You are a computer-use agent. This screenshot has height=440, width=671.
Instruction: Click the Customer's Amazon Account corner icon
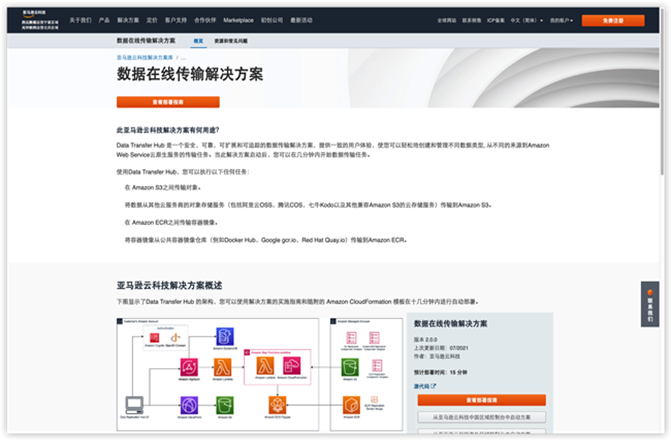120,321
